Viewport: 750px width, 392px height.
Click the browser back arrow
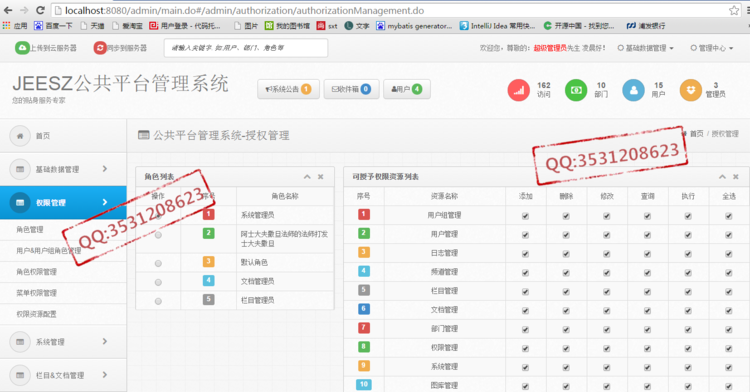8,10
